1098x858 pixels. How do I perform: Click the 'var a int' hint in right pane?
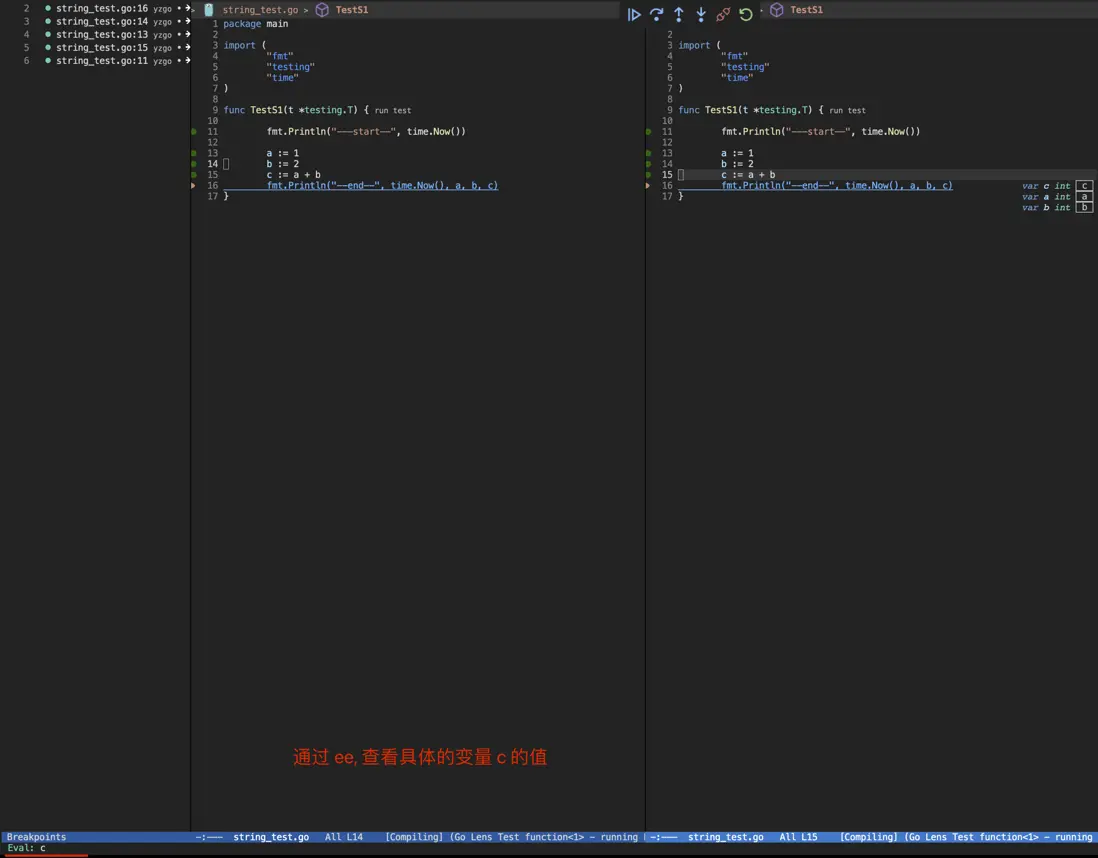[1046, 197]
